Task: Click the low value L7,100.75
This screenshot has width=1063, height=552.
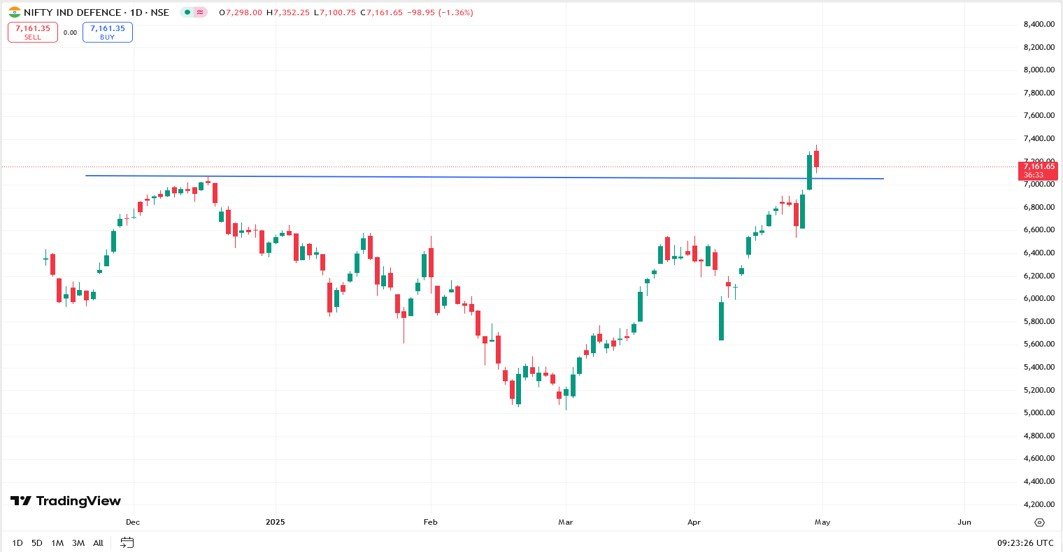Action: coord(336,12)
